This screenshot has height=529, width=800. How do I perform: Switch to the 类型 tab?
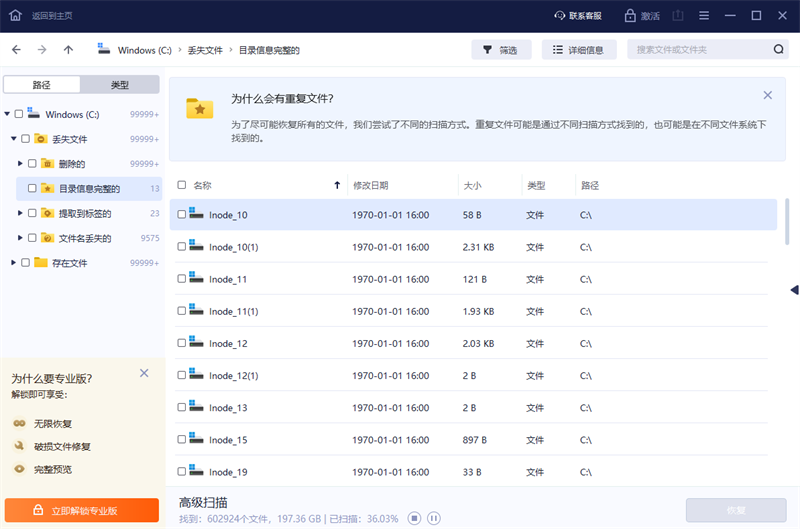point(119,85)
